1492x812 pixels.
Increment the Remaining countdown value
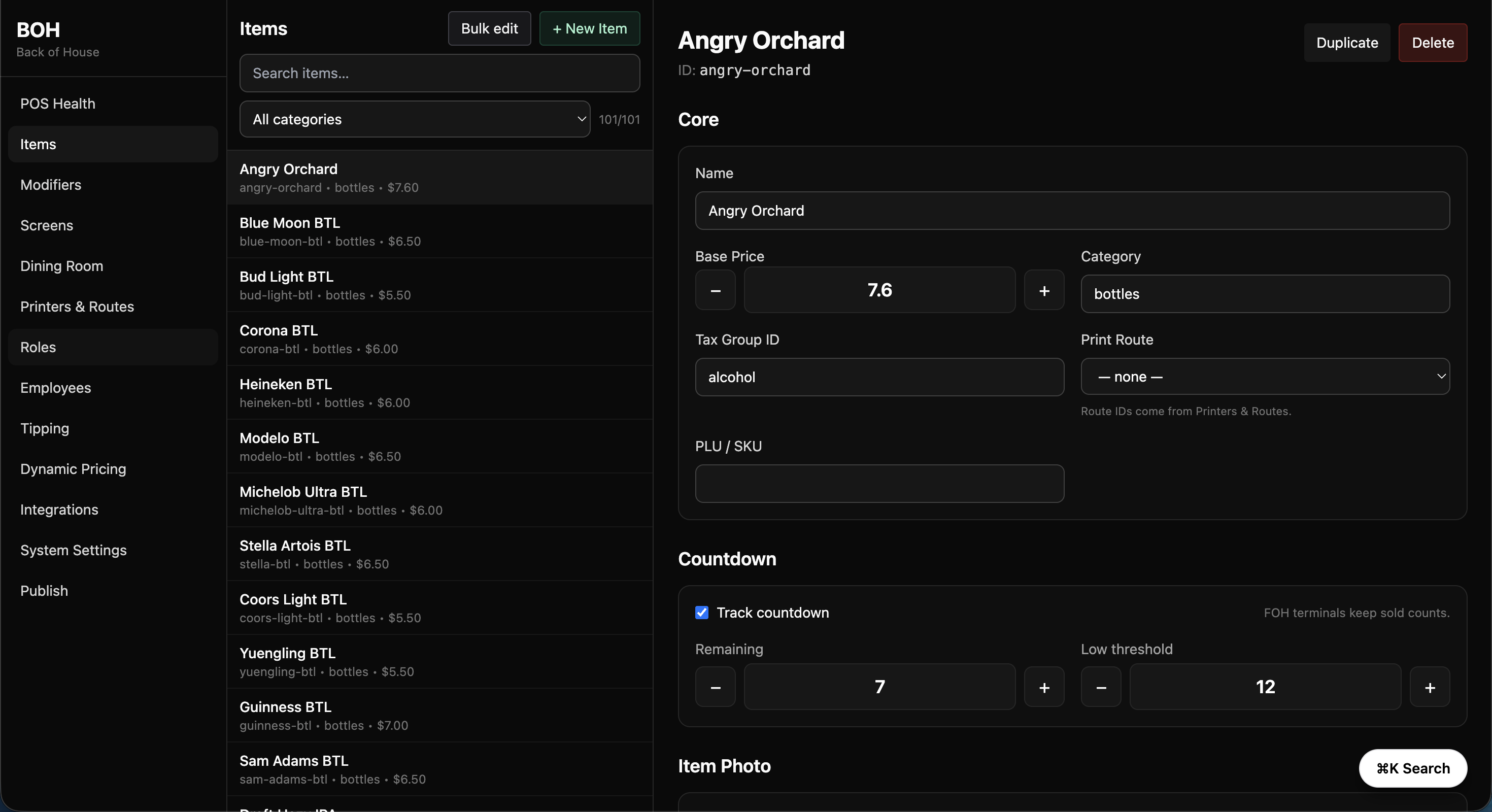1044,687
